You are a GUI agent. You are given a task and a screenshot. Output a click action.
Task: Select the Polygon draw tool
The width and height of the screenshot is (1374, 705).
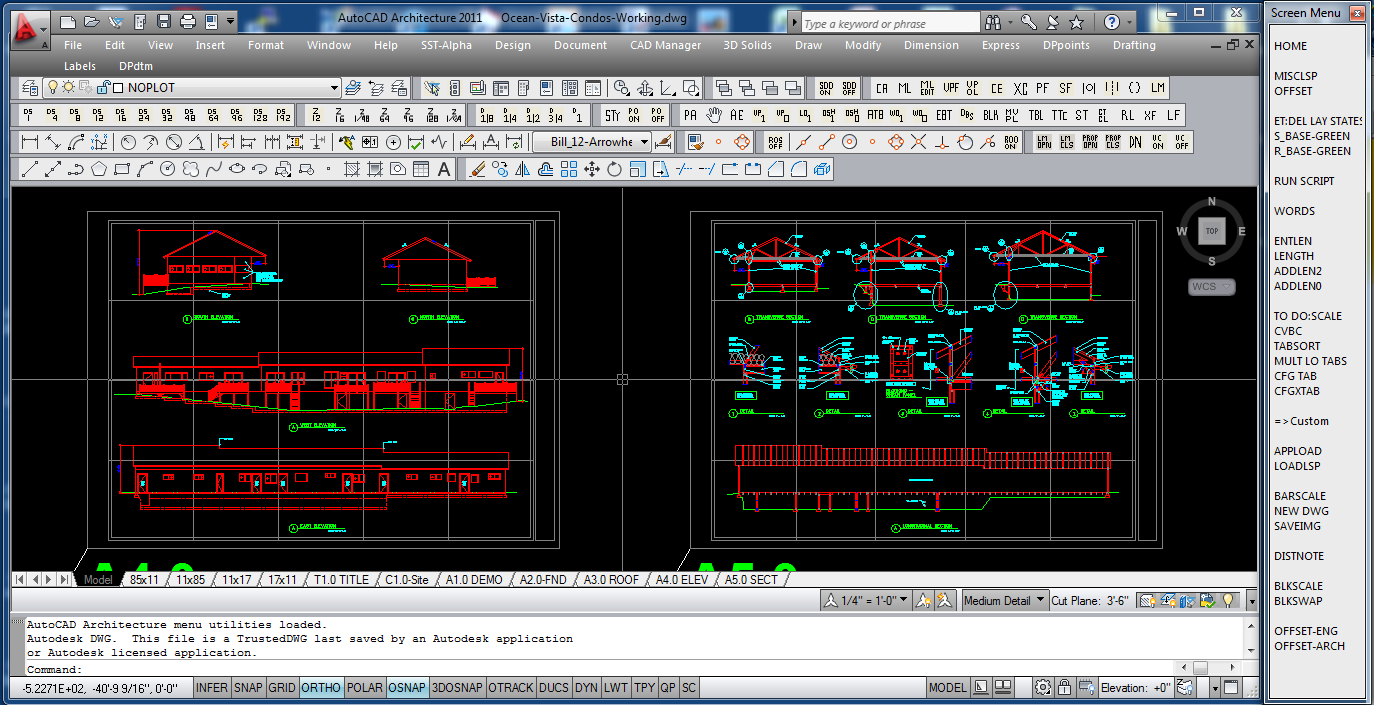pyautogui.click(x=99, y=169)
